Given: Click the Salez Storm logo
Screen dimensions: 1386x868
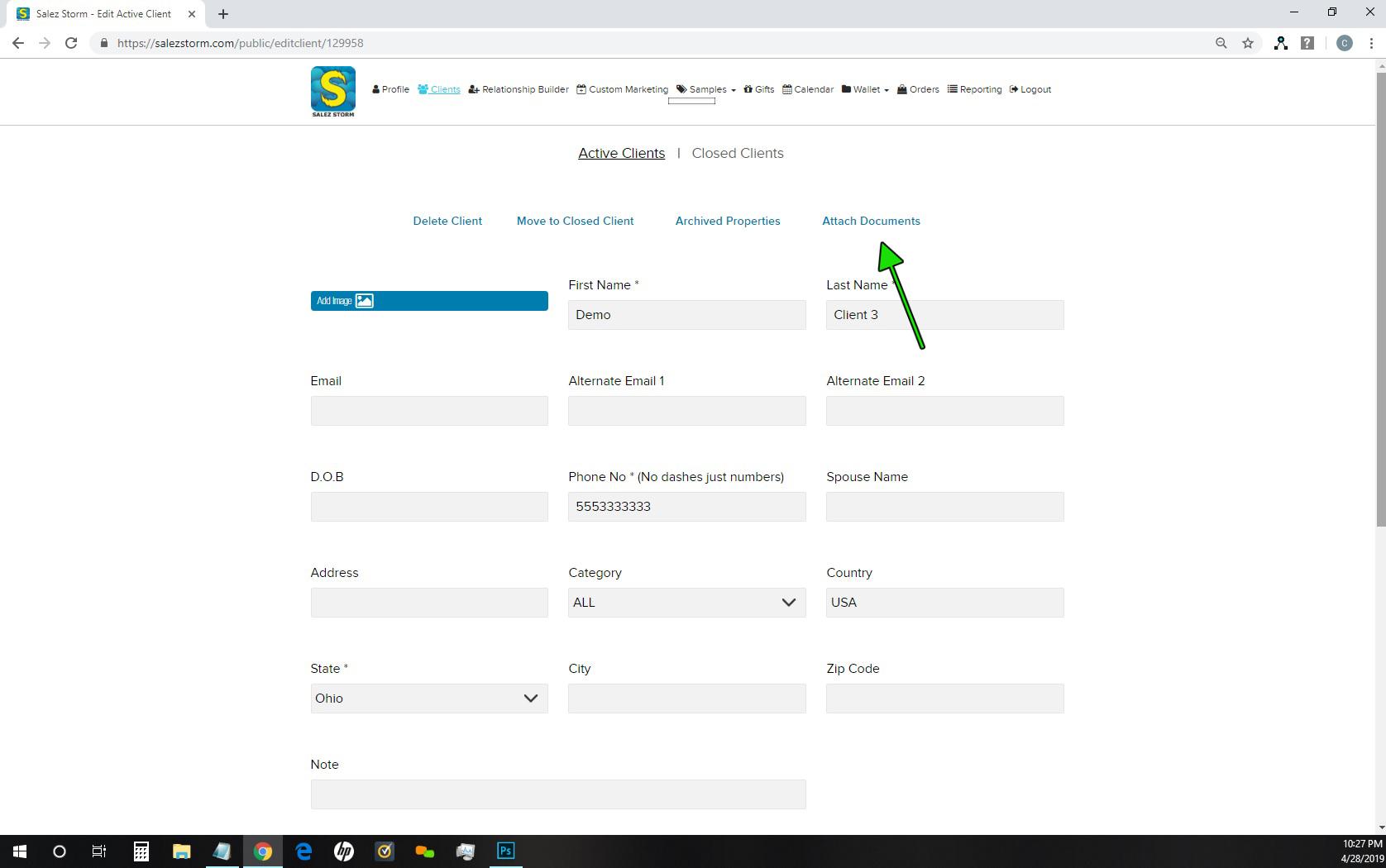Looking at the screenshot, I should pos(332,91).
